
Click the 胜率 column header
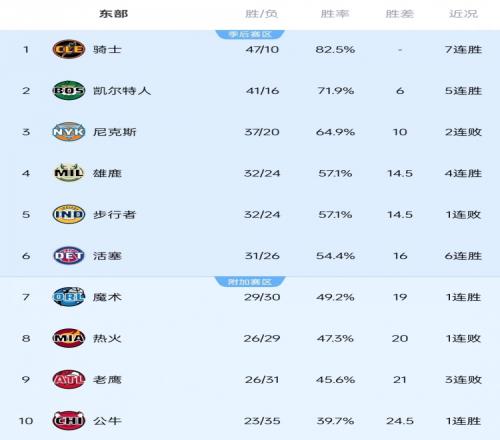(335, 14)
